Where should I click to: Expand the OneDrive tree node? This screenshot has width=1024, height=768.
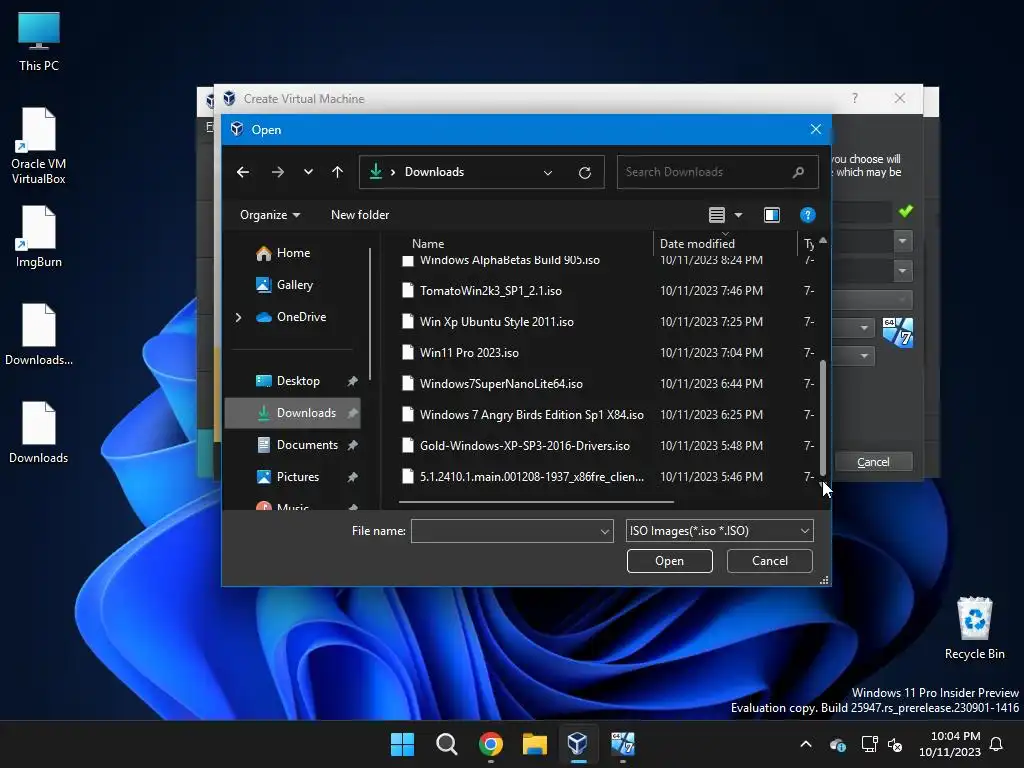coord(238,317)
